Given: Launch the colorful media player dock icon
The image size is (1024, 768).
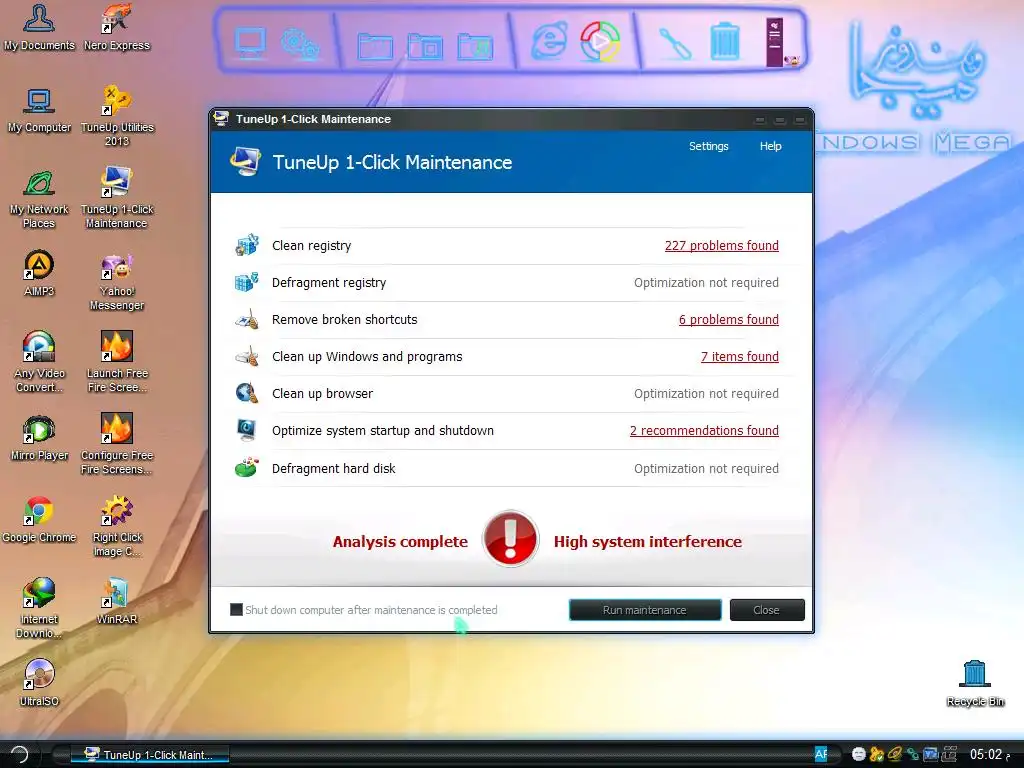Looking at the screenshot, I should coord(600,42).
